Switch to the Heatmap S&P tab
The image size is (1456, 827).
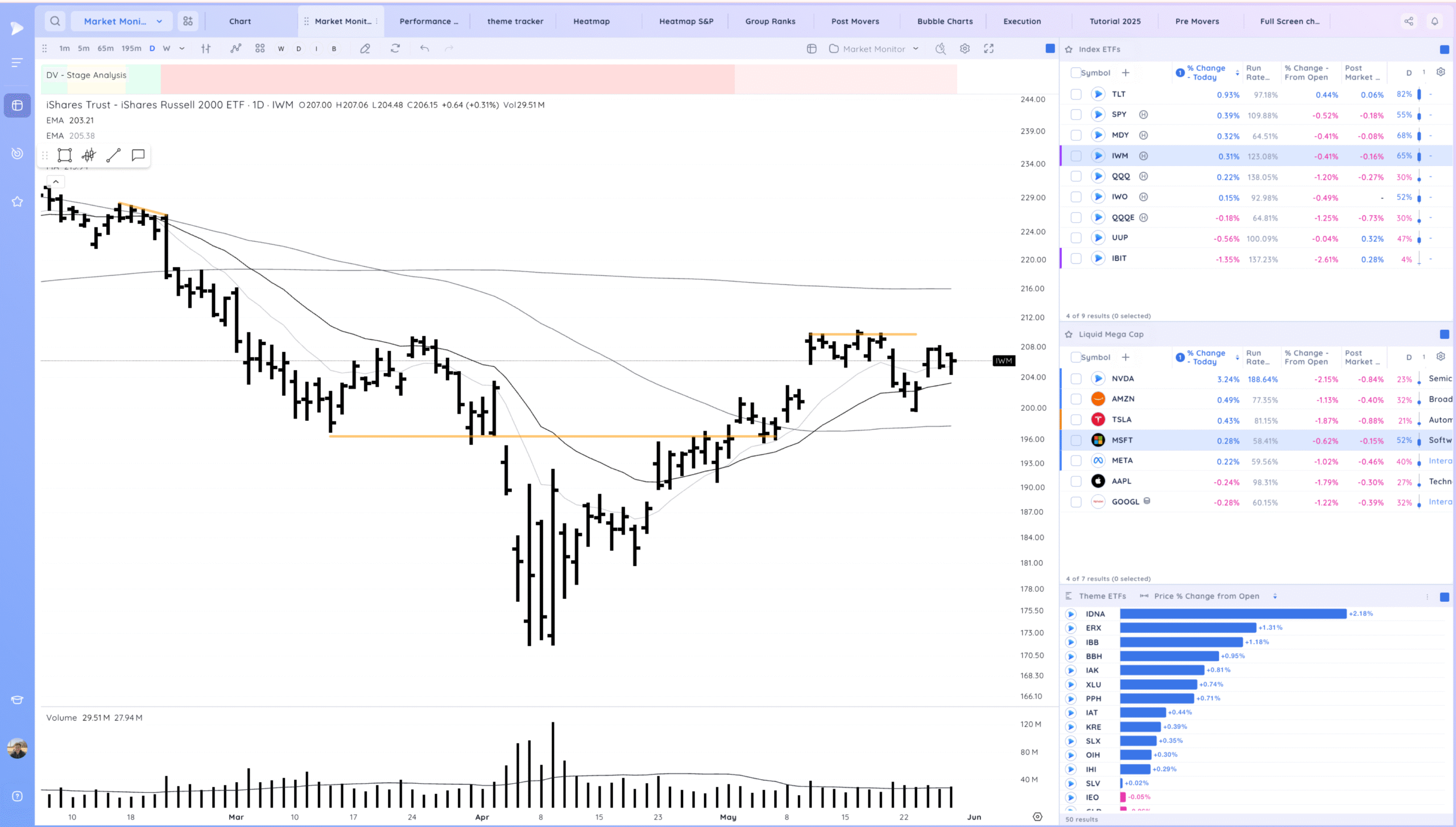(686, 21)
